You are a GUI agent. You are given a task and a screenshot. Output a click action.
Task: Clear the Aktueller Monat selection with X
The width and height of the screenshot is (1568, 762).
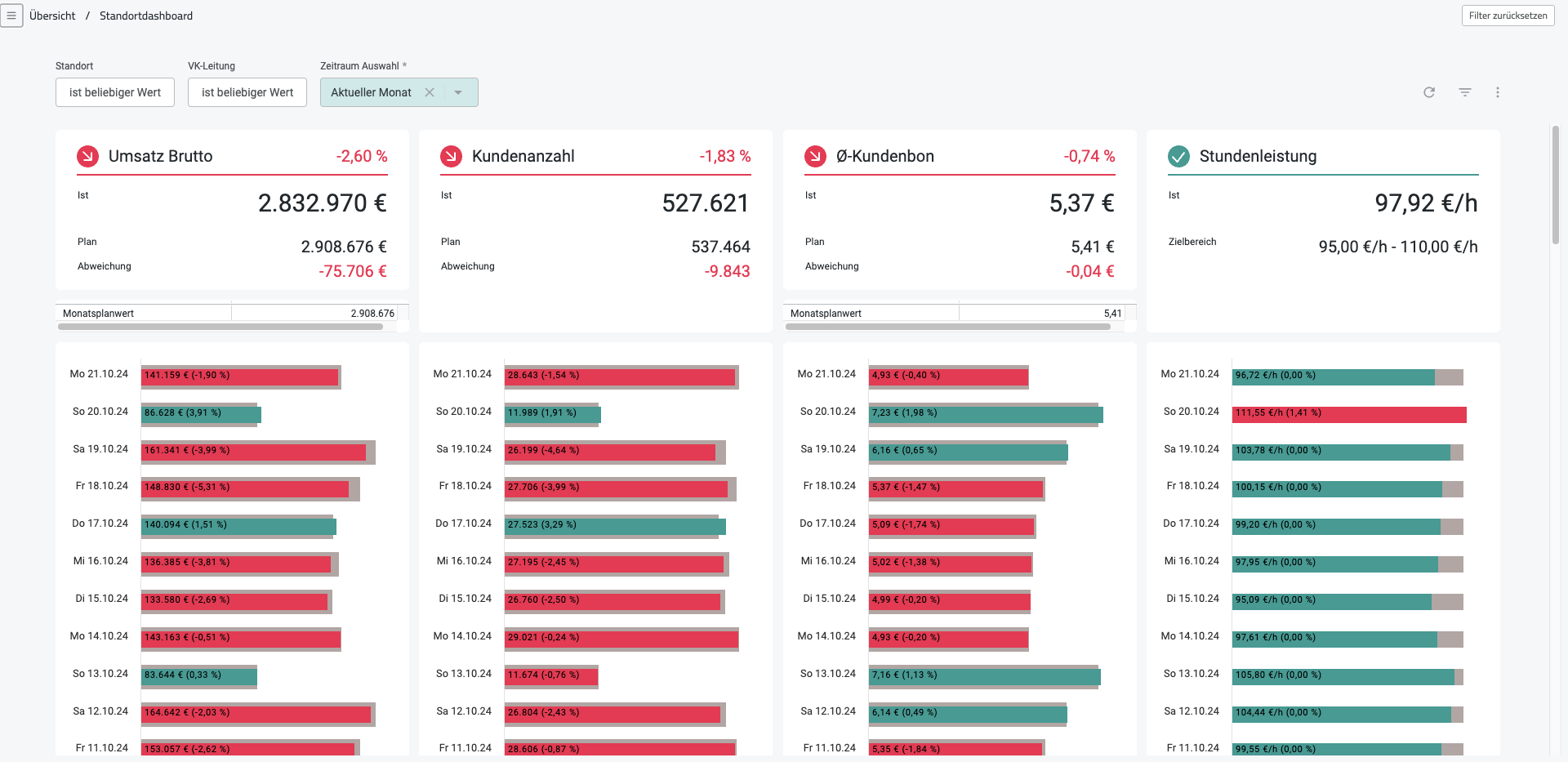[x=430, y=92]
